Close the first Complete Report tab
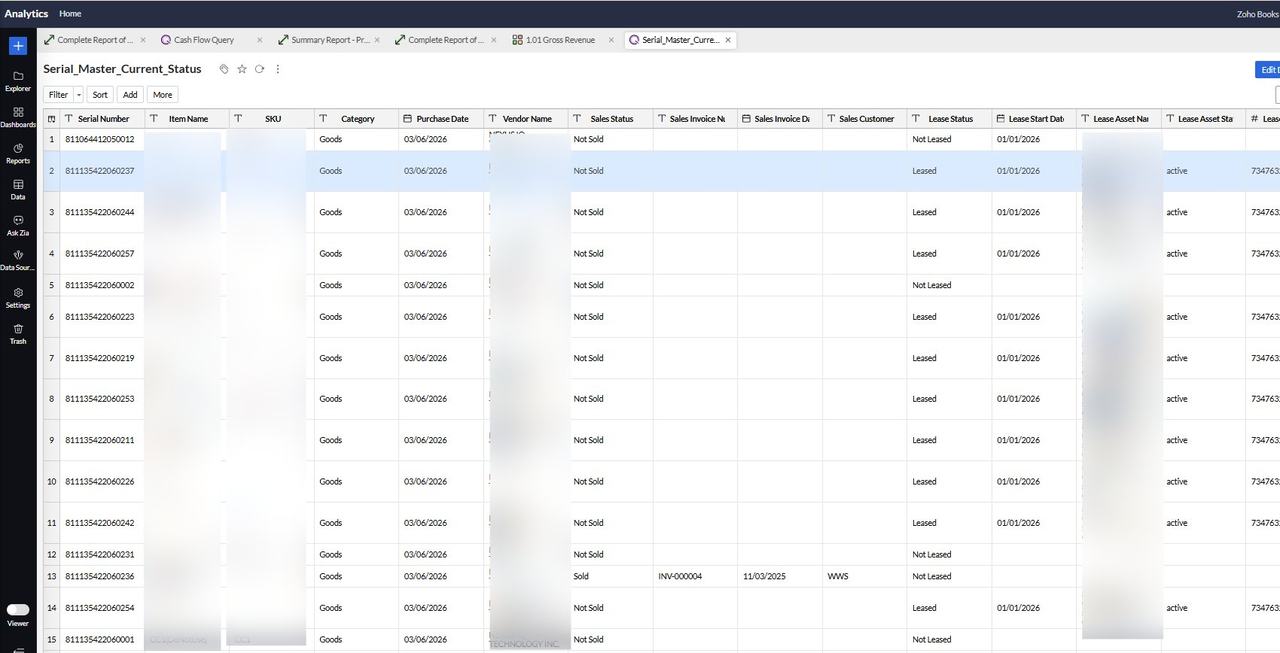The image size is (1280, 653). click(x=143, y=40)
